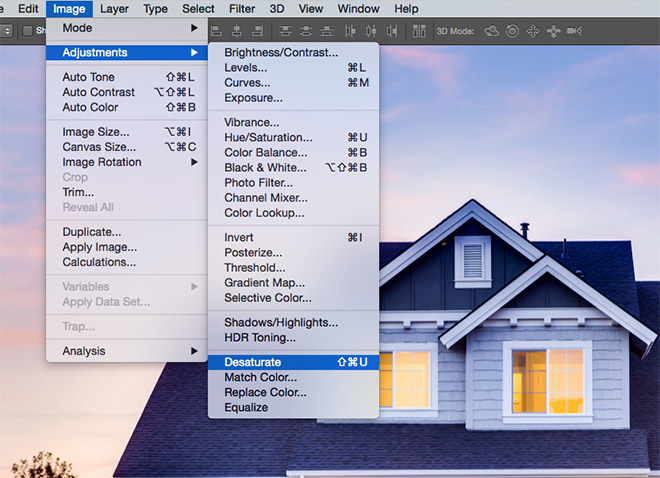
Task: Choose Color Balance adjustment
Action: (293, 153)
